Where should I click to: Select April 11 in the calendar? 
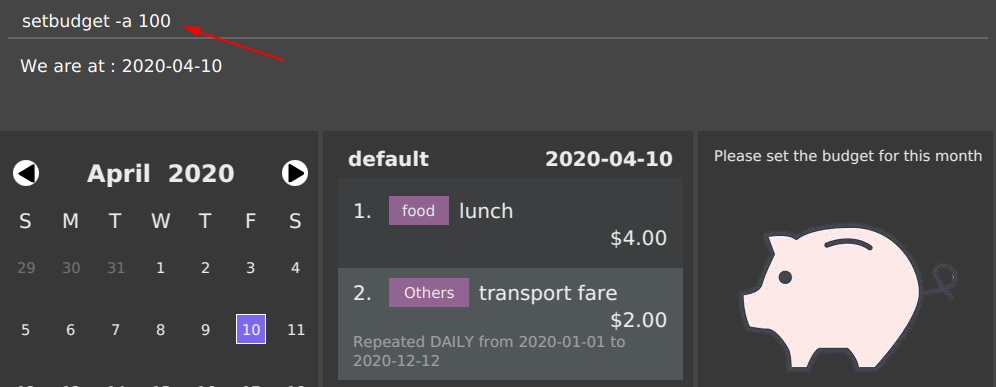(295, 329)
